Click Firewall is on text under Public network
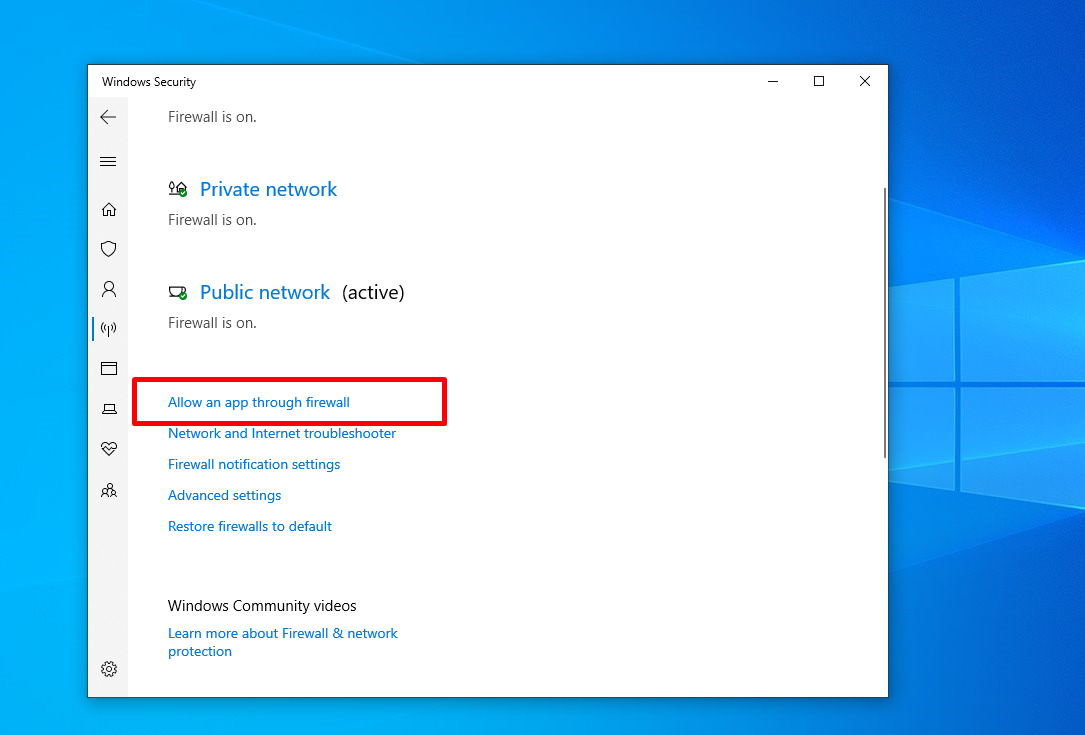 coord(212,323)
